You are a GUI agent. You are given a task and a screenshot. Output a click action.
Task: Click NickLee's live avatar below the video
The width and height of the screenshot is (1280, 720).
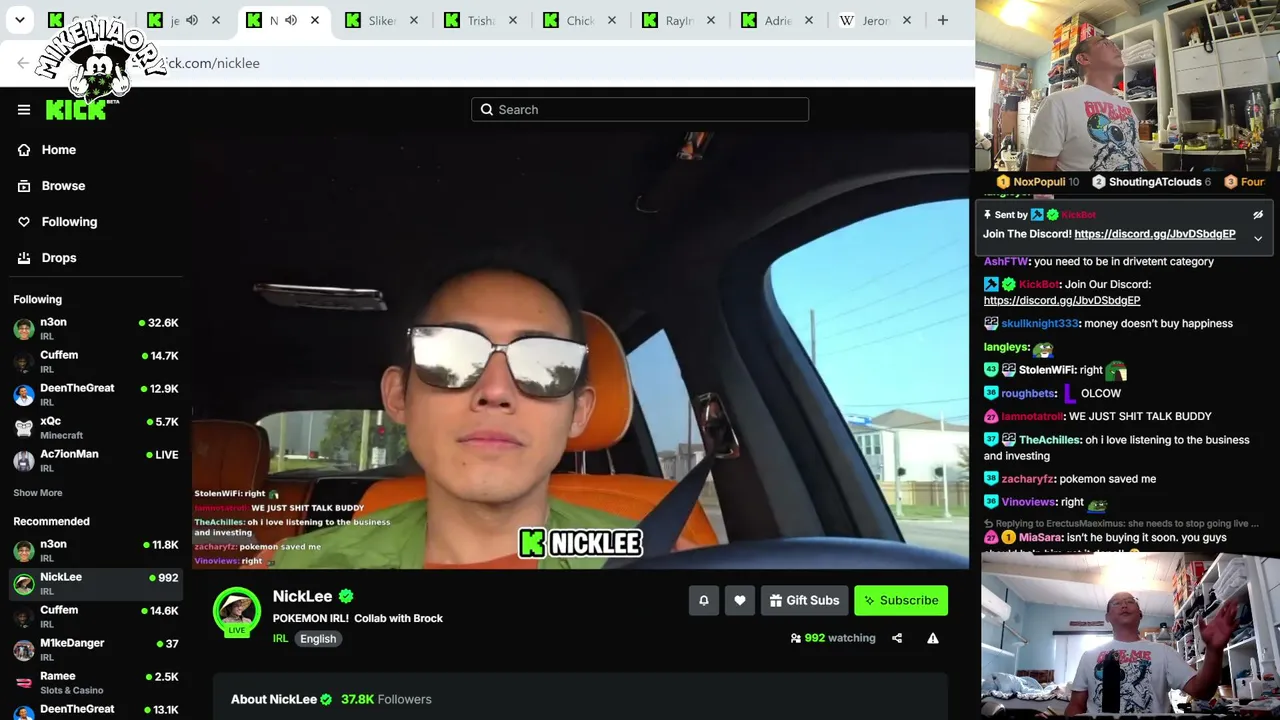237,611
